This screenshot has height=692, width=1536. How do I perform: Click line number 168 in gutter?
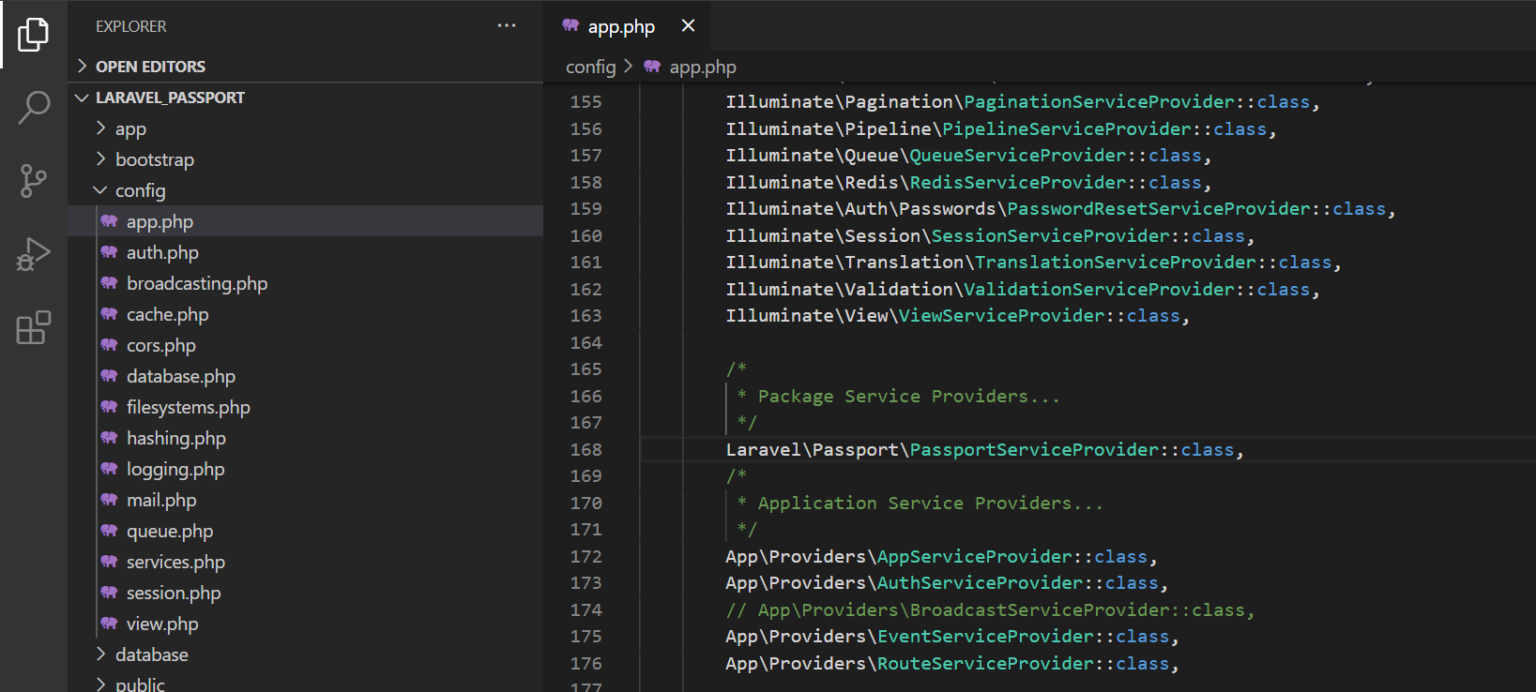click(586, 450)
